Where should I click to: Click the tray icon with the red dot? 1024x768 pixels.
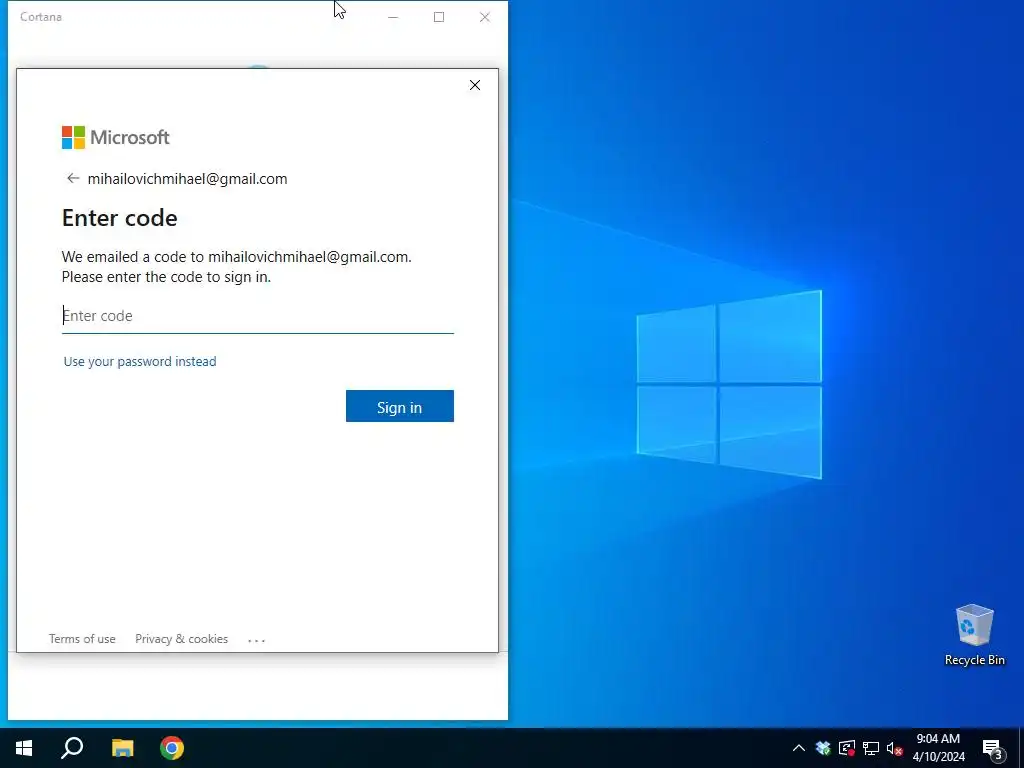pos(847,748)
